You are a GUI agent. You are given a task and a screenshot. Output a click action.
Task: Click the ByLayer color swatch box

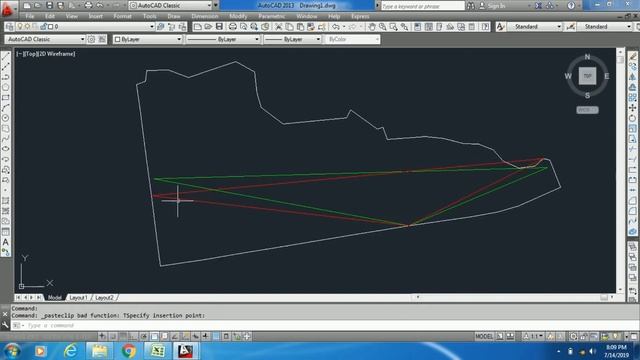coord(118,39)
